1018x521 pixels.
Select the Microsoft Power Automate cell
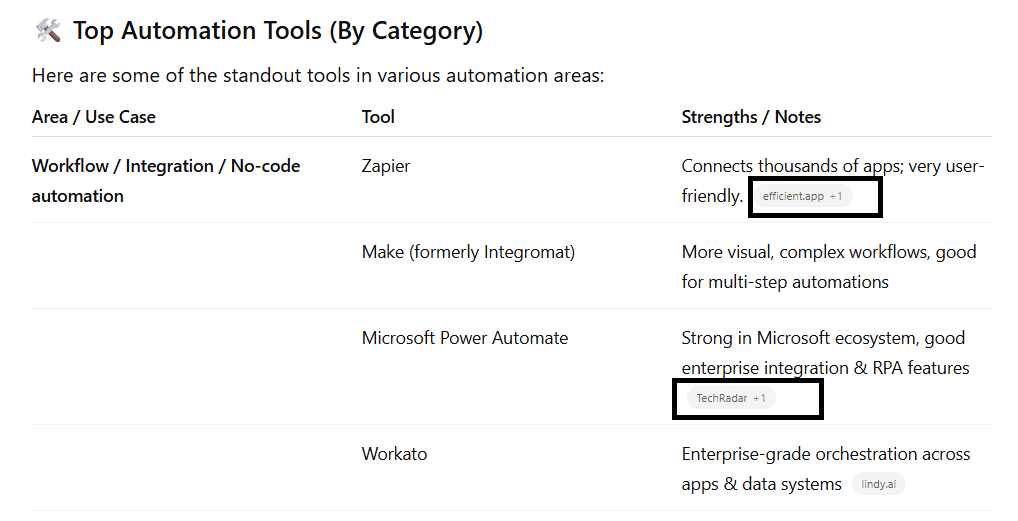coord(465,338)
